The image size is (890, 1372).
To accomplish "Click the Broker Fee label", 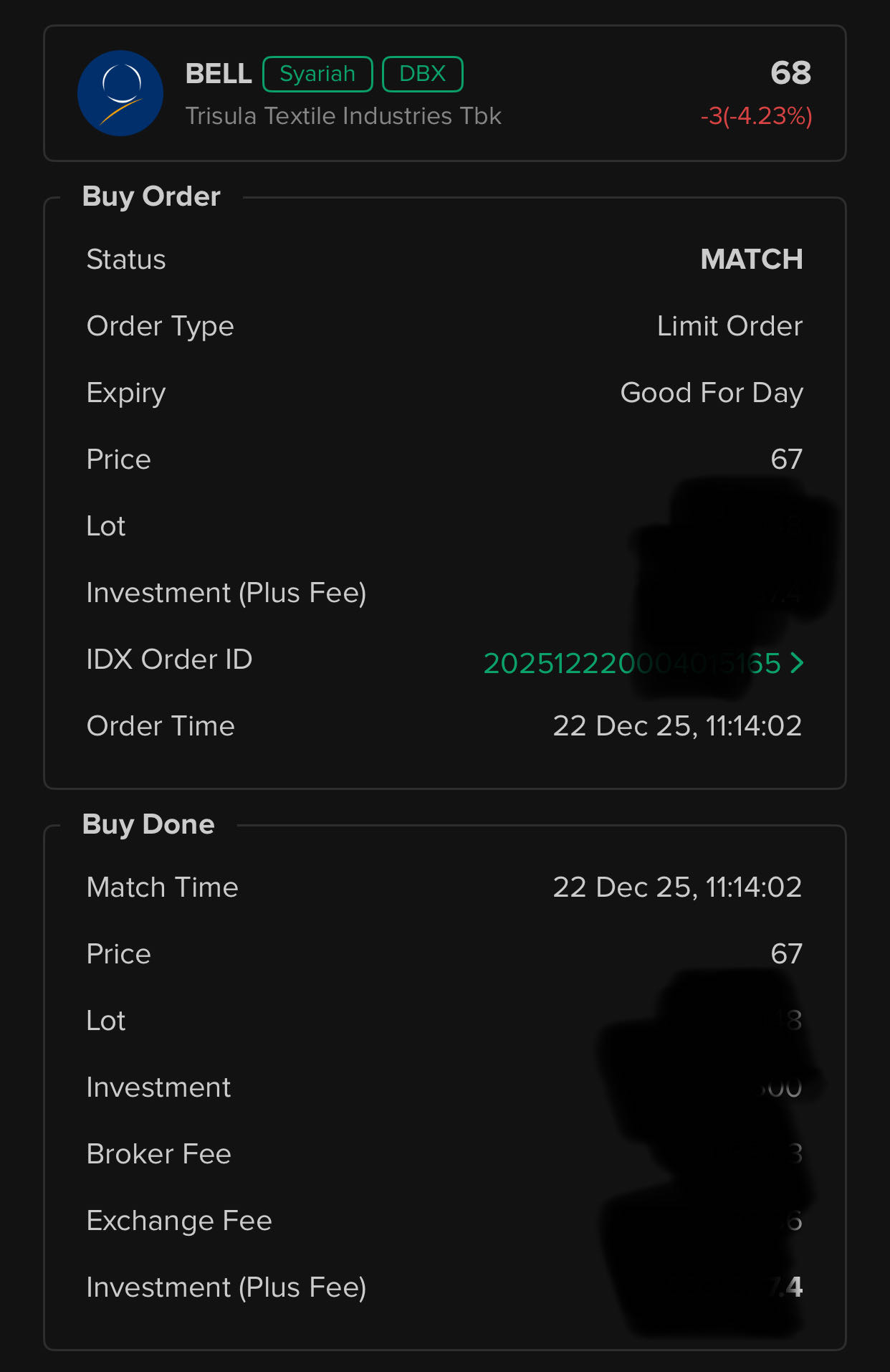I will (158, 1154).
